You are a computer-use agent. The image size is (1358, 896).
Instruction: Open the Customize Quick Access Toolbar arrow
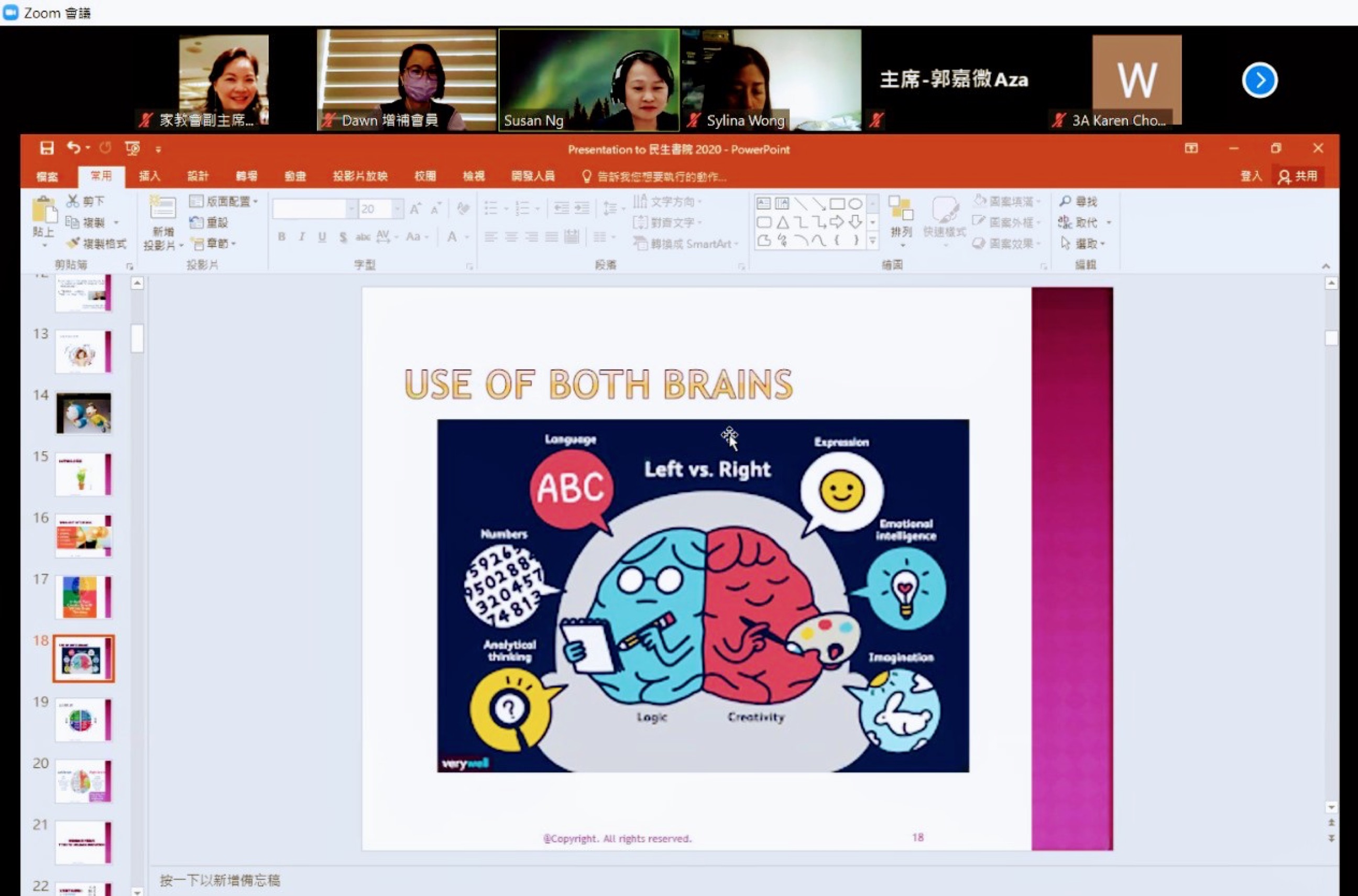coord(158,150)
